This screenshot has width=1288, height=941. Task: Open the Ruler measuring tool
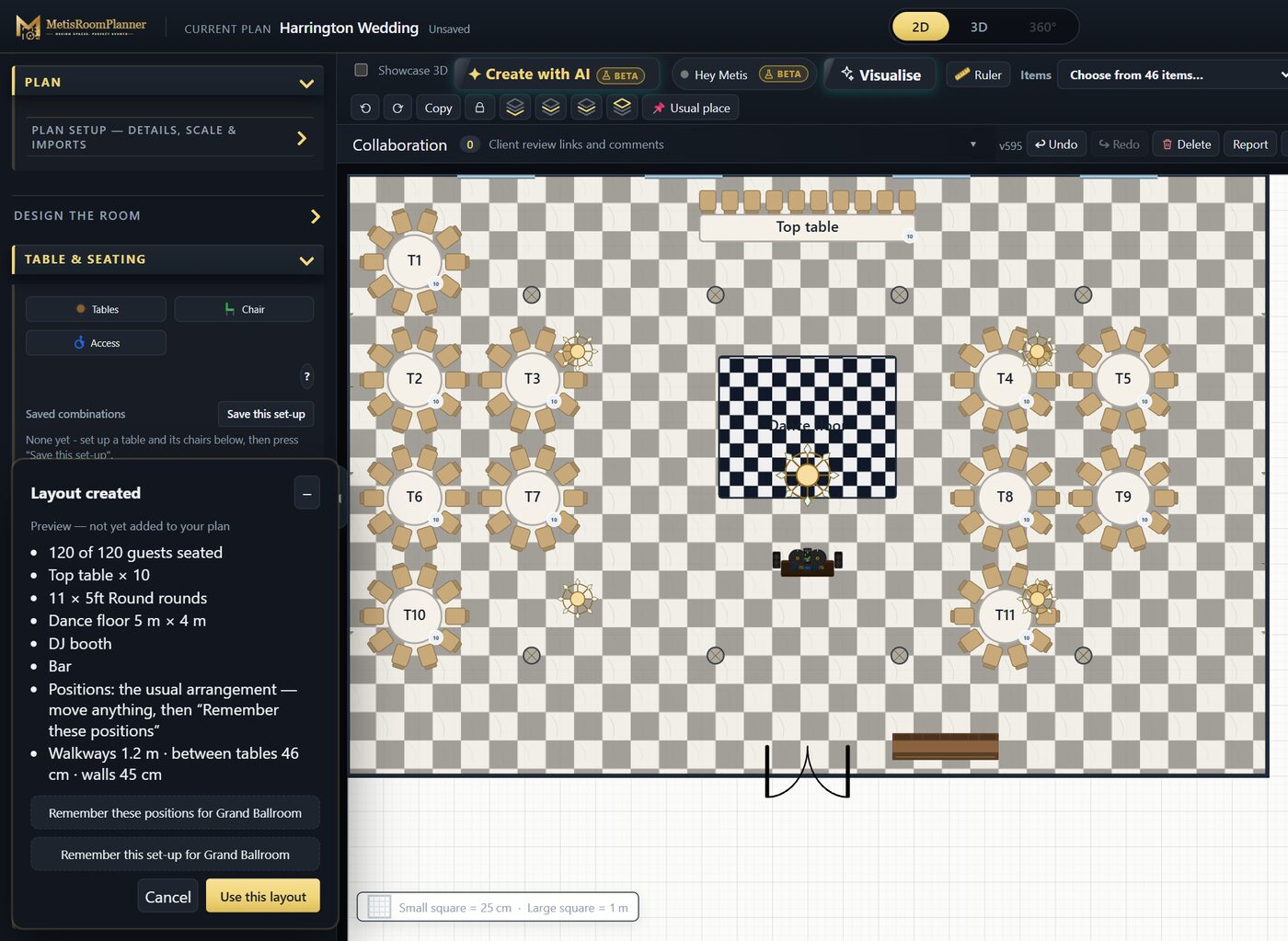pyautogui.click(x=978, y=75)
